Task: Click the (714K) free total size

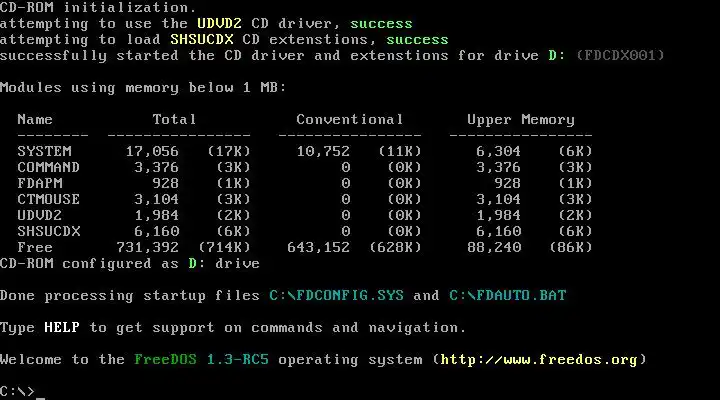Action: [225, 248]
